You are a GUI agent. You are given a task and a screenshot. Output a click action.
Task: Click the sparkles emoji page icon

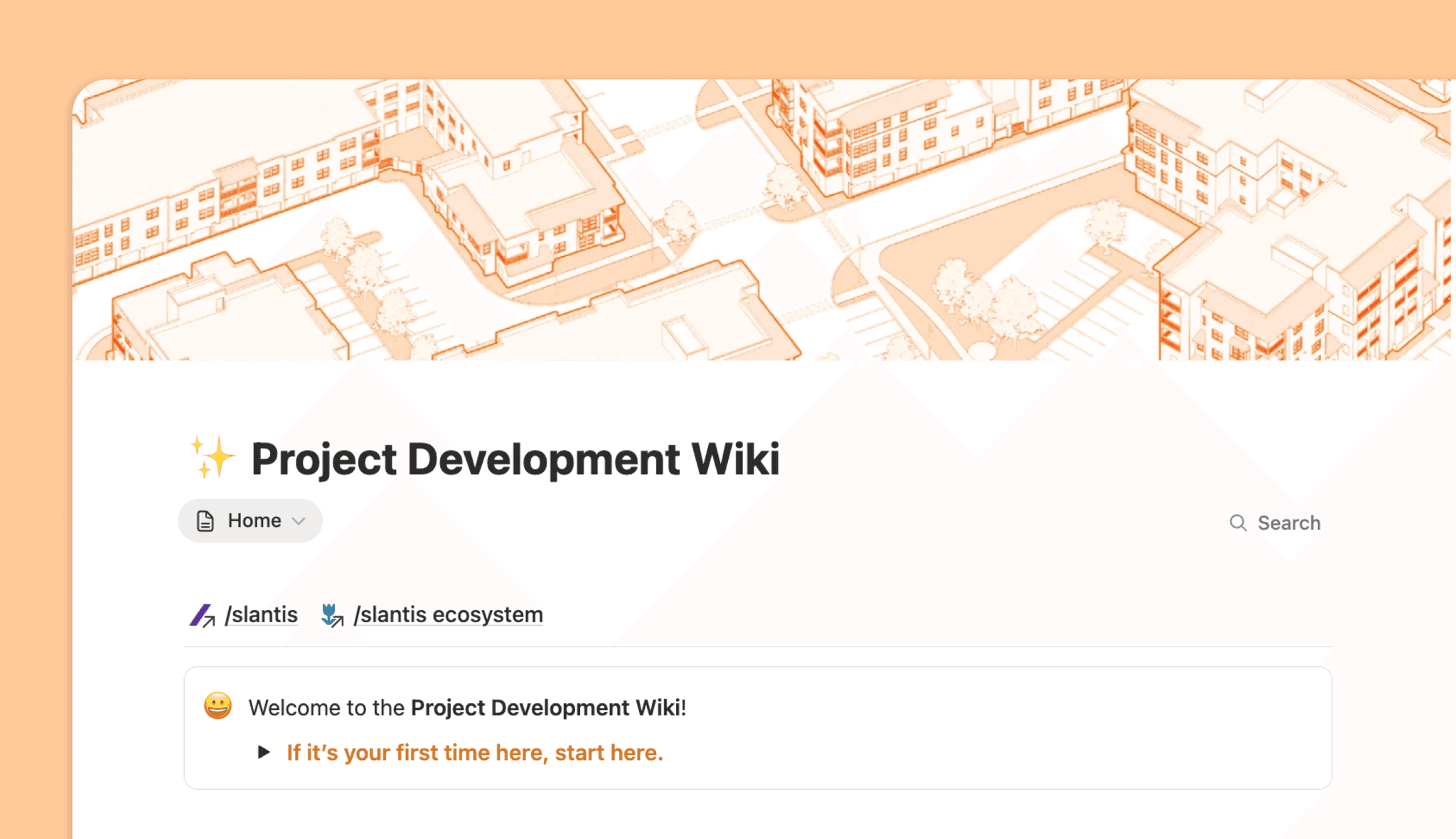click(x=212, y=457)
